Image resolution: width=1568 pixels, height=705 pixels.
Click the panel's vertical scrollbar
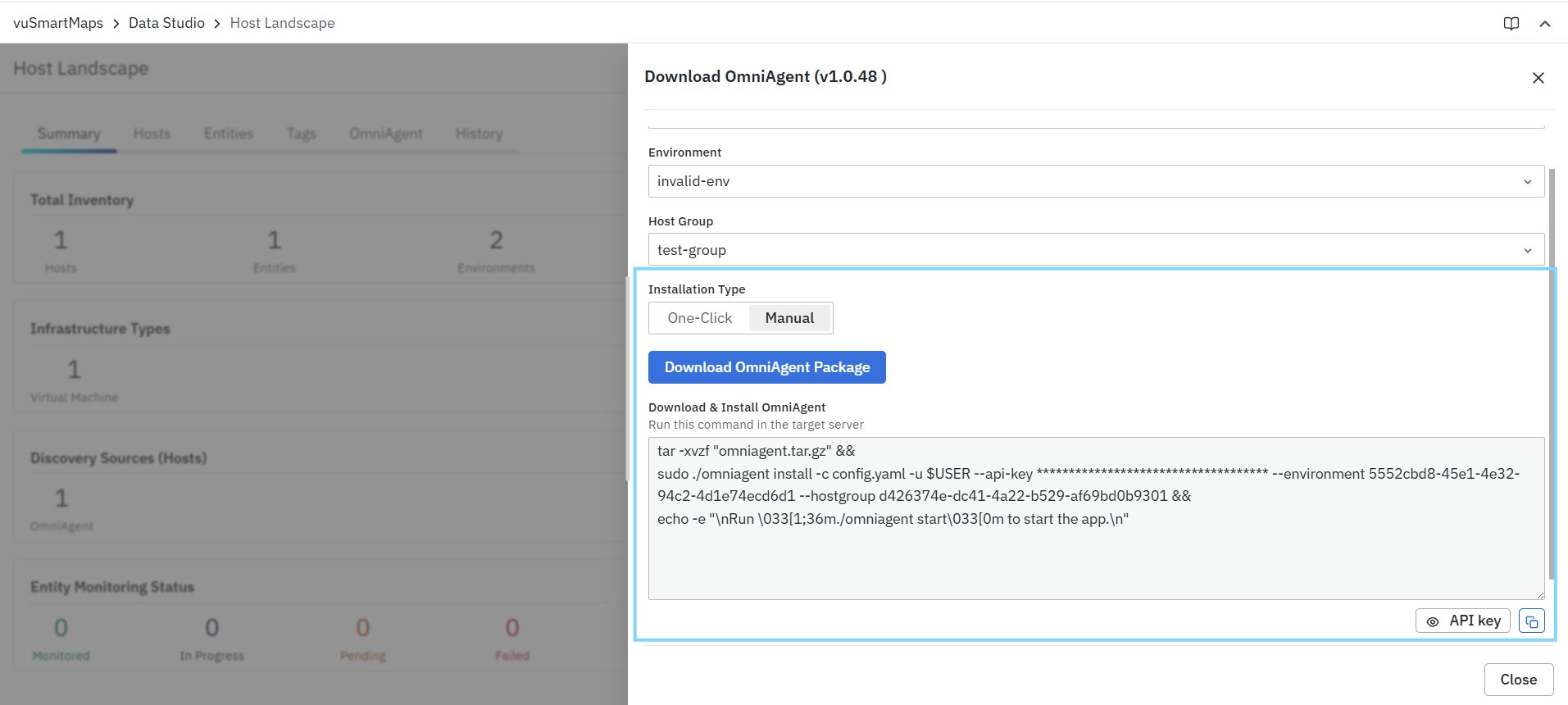pos(1552,373)
